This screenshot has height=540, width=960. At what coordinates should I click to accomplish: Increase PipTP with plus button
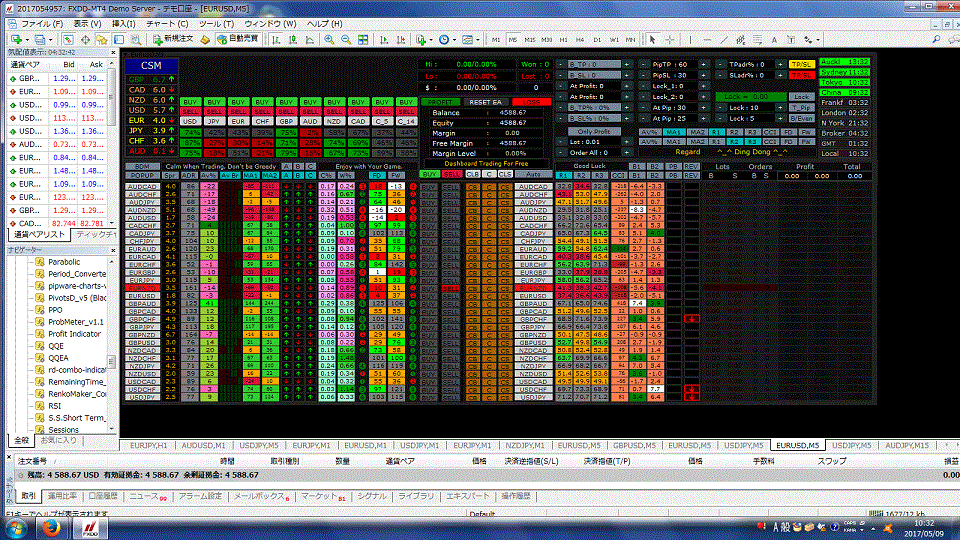click(x=703, y=64)
